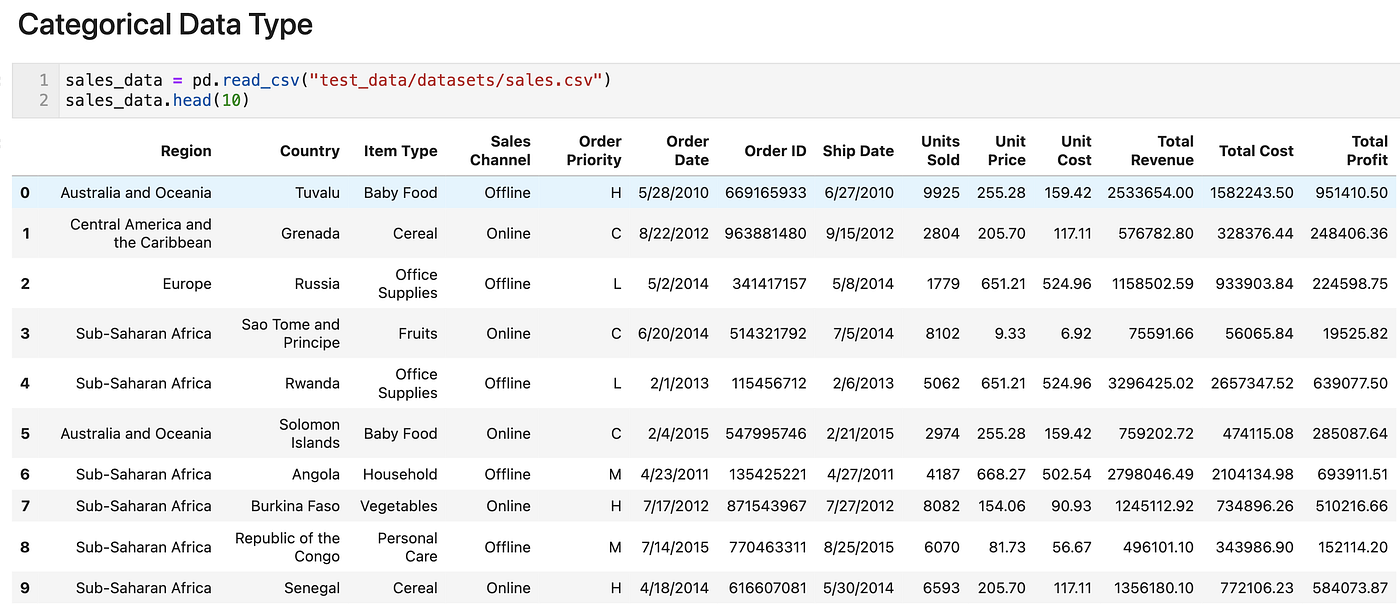Click the Order ID 669165933 cell
The width and height of the screenshot is (1400, 604).
click(766, 192)
